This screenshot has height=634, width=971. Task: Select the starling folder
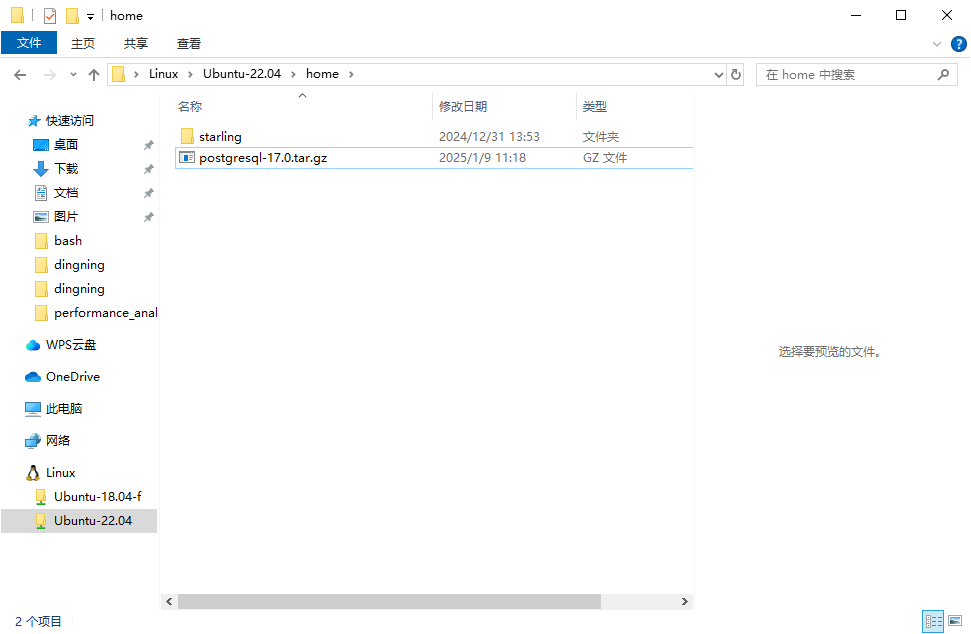point(220,136)
